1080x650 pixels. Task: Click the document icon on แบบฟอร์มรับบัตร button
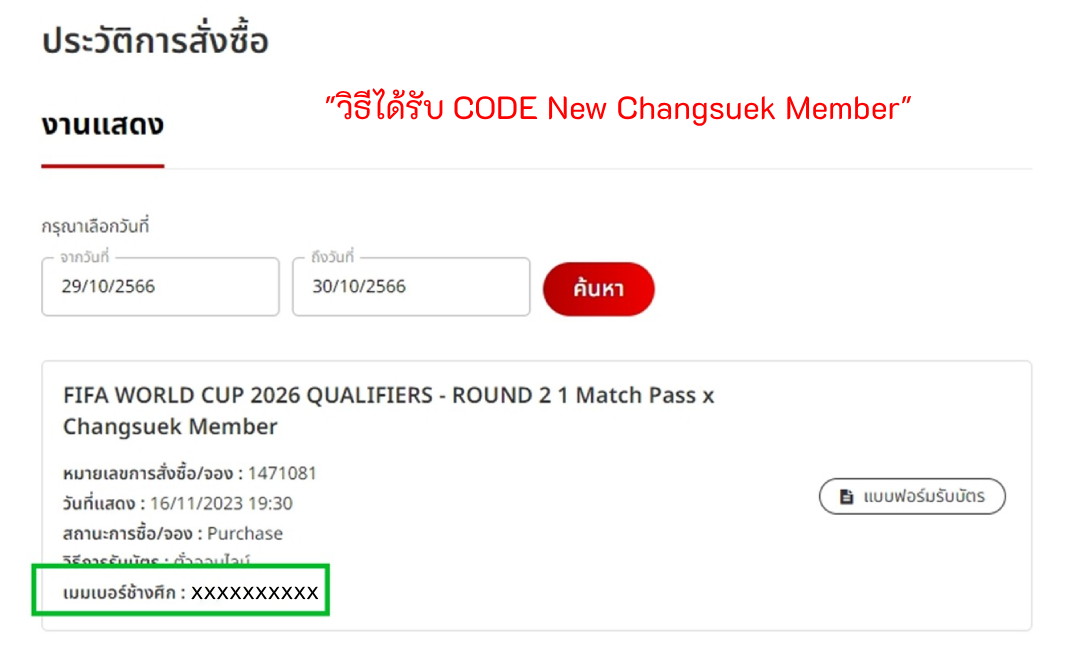[x=845, y=496]
